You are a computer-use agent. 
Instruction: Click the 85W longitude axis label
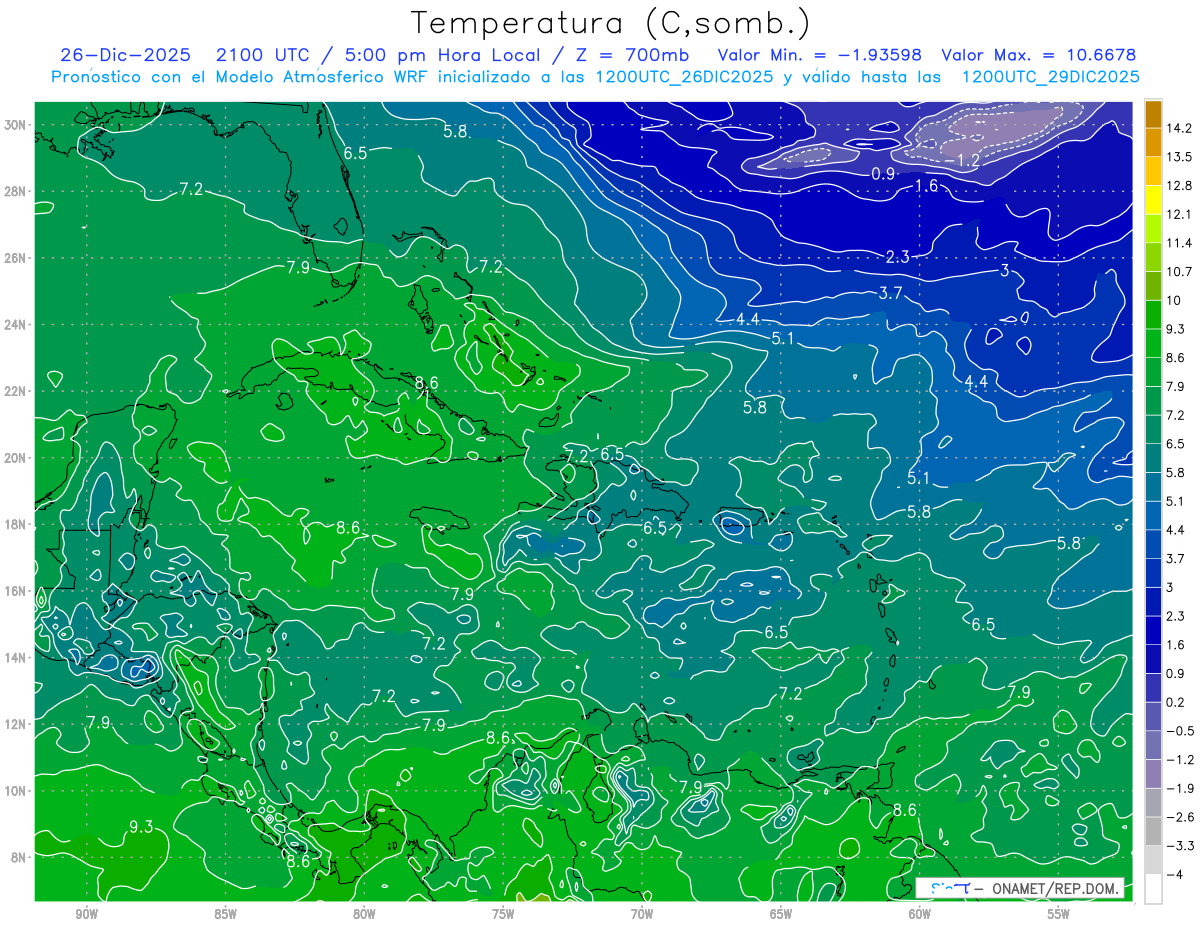225,913
